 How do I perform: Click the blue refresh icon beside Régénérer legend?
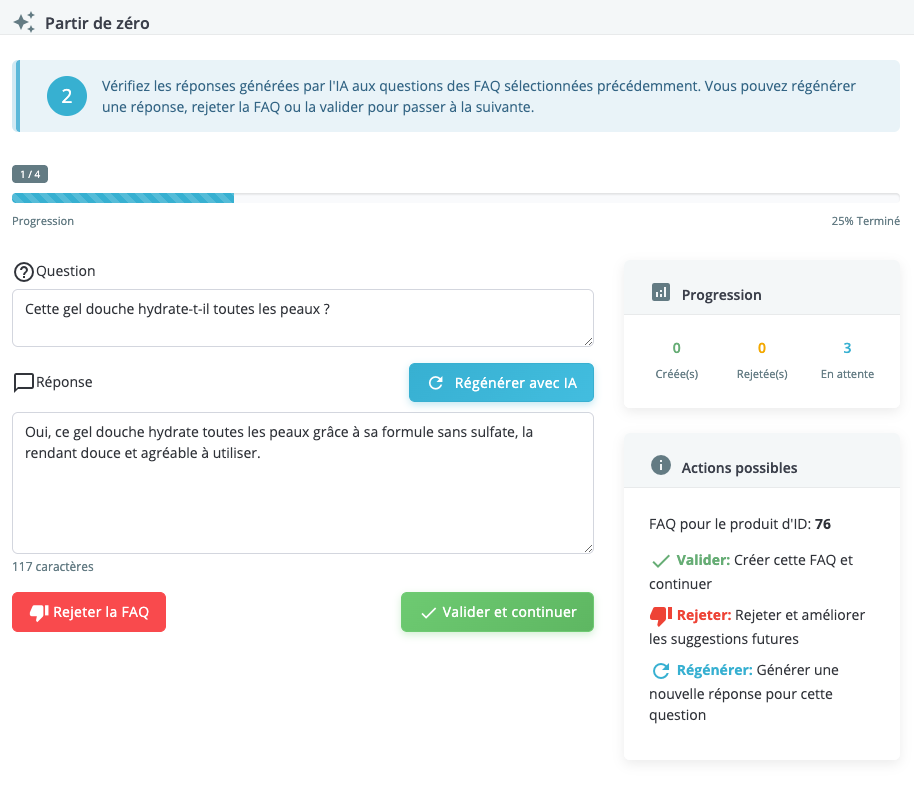(660, 671)
